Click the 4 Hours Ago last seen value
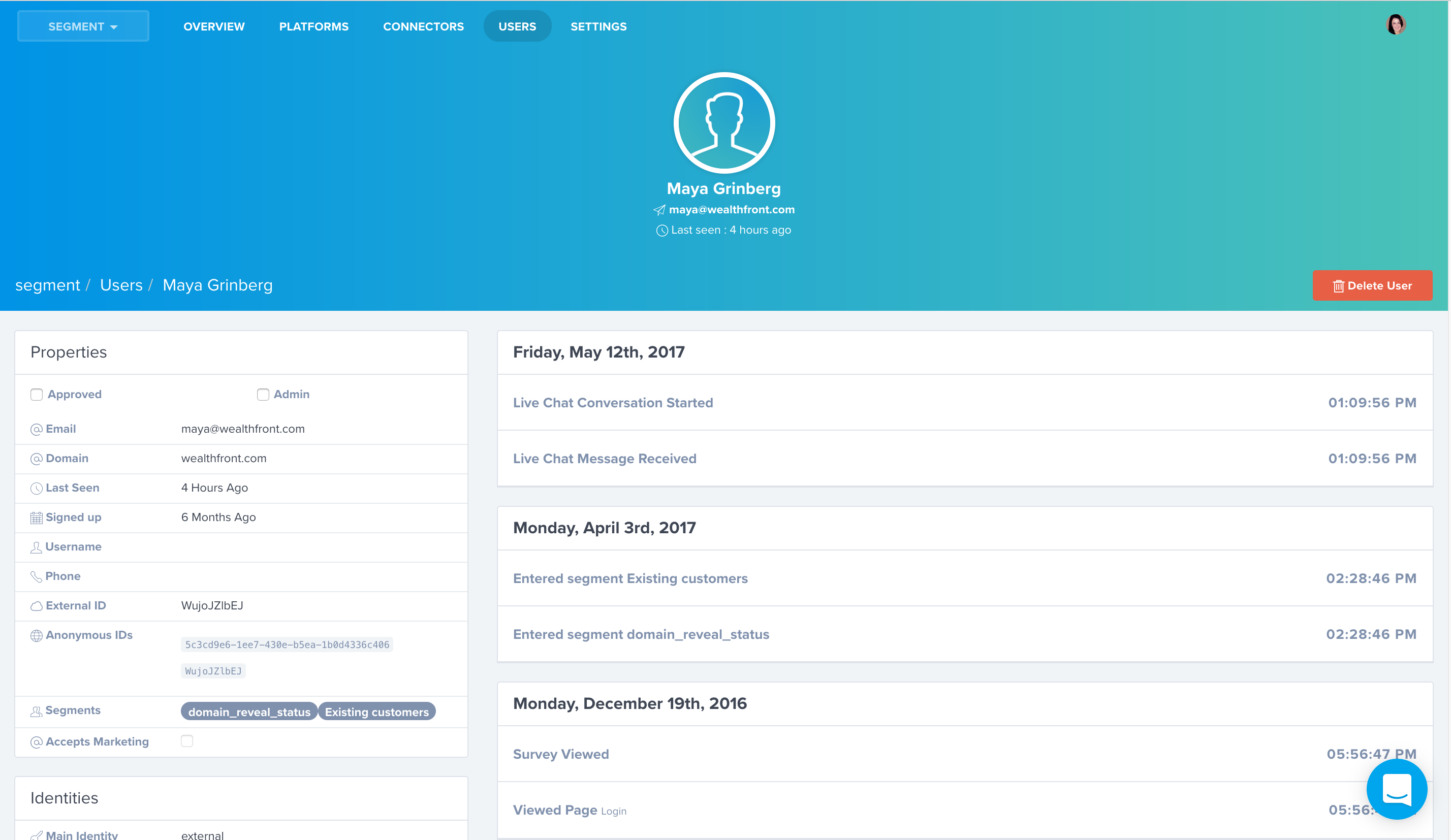Viewport: 1451px width, 840px height. 214,488
